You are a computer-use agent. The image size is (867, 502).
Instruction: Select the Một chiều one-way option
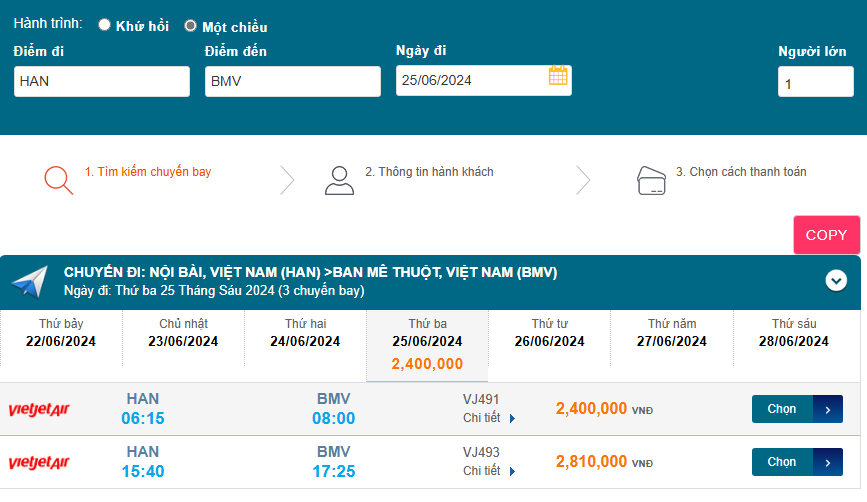coord(190,26)
